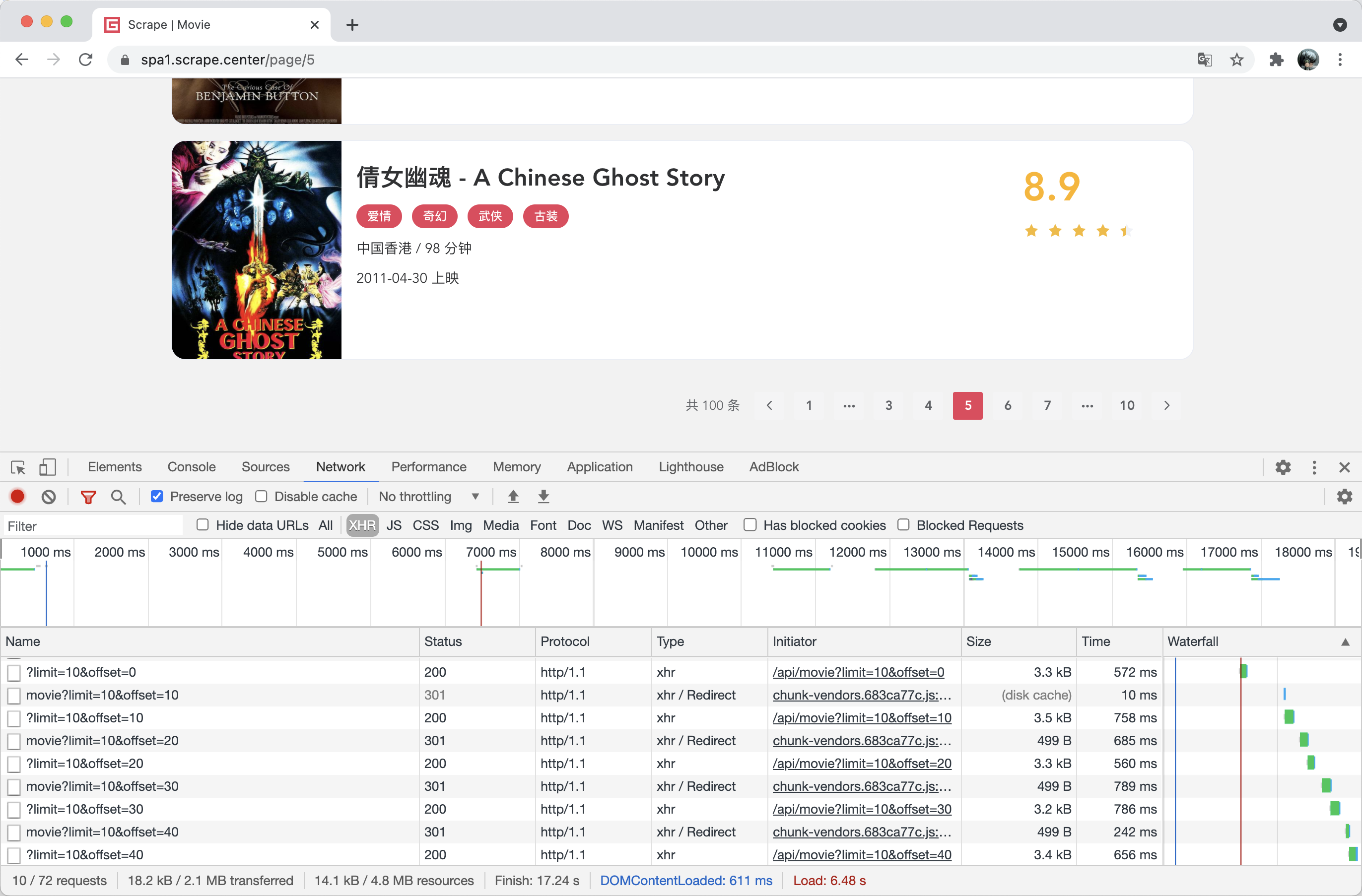Viewport: 1362px width, 896px height.
Task: Open the Lighthouse tab
Action: 691,467
